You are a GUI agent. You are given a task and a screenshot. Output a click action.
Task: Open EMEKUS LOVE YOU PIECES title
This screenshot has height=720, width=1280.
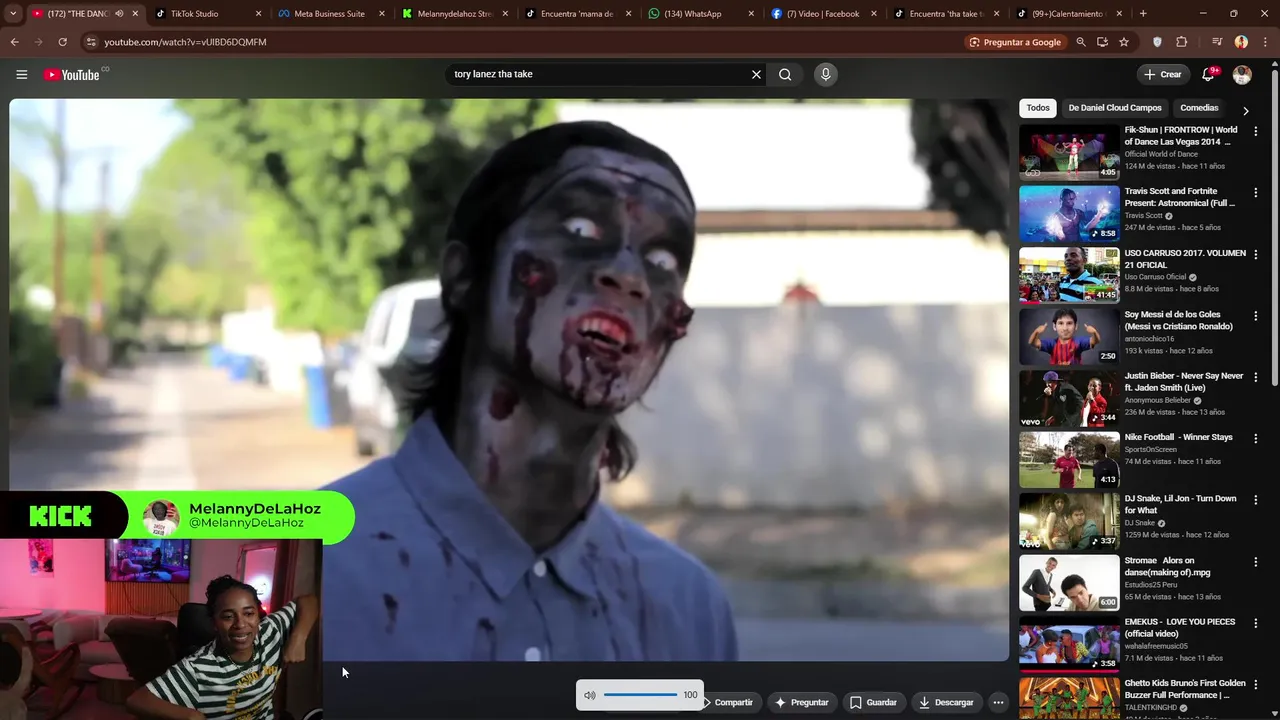pyautogui.click(x=1180, y=627)
